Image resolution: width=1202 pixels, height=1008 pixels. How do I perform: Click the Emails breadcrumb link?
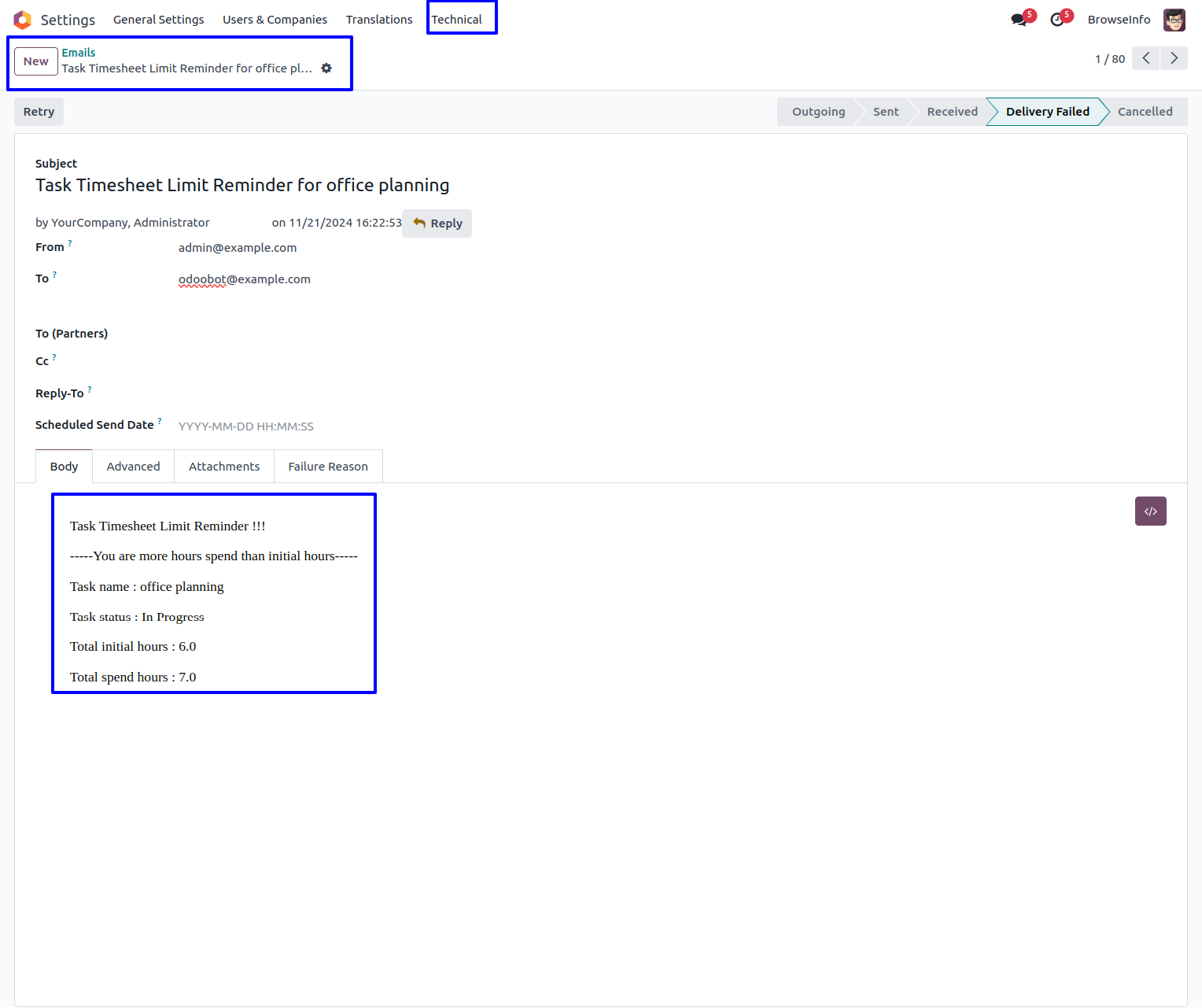coord(79,53)
